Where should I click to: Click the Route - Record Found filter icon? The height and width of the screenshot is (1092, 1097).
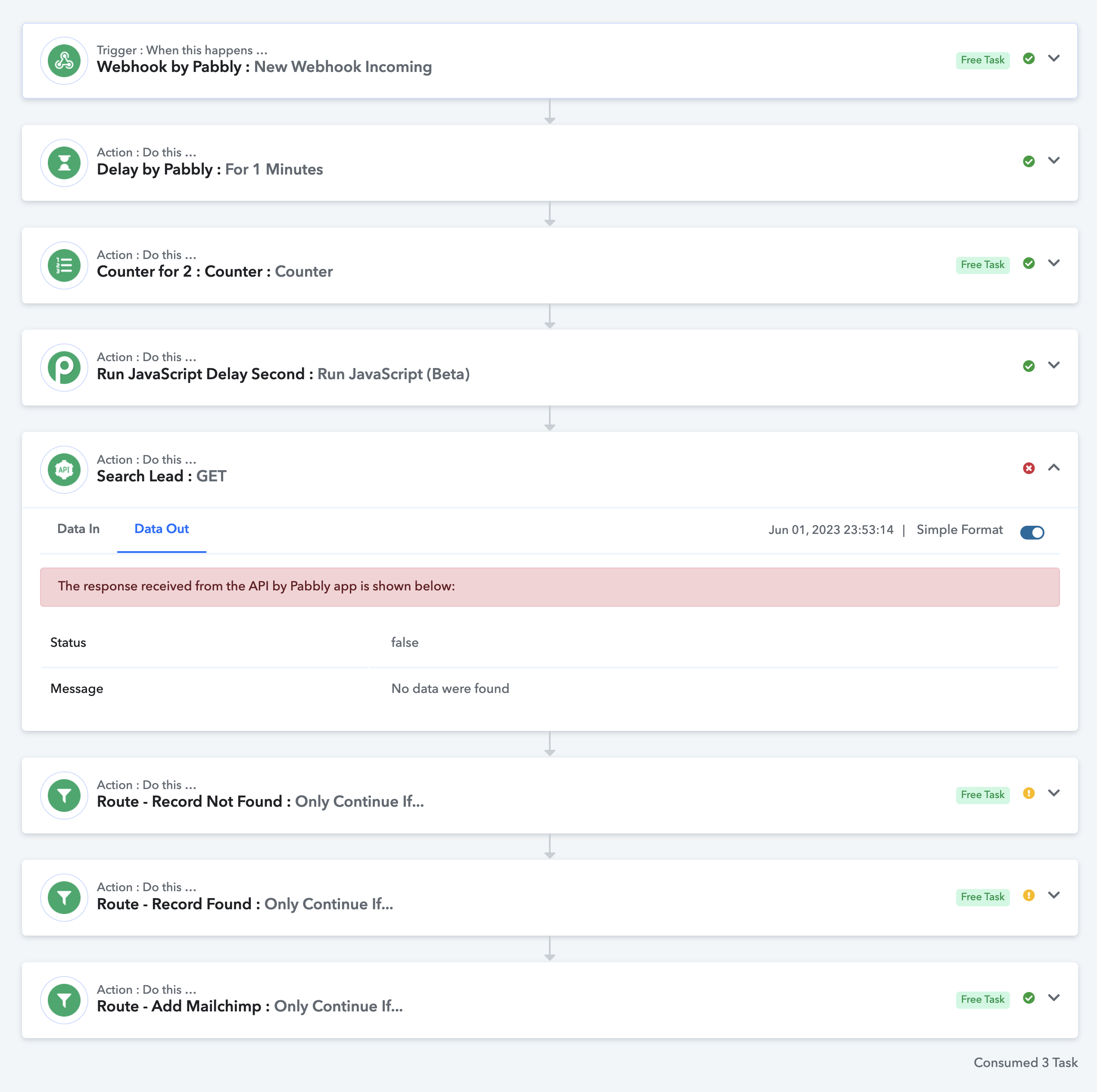pos(64,897)
